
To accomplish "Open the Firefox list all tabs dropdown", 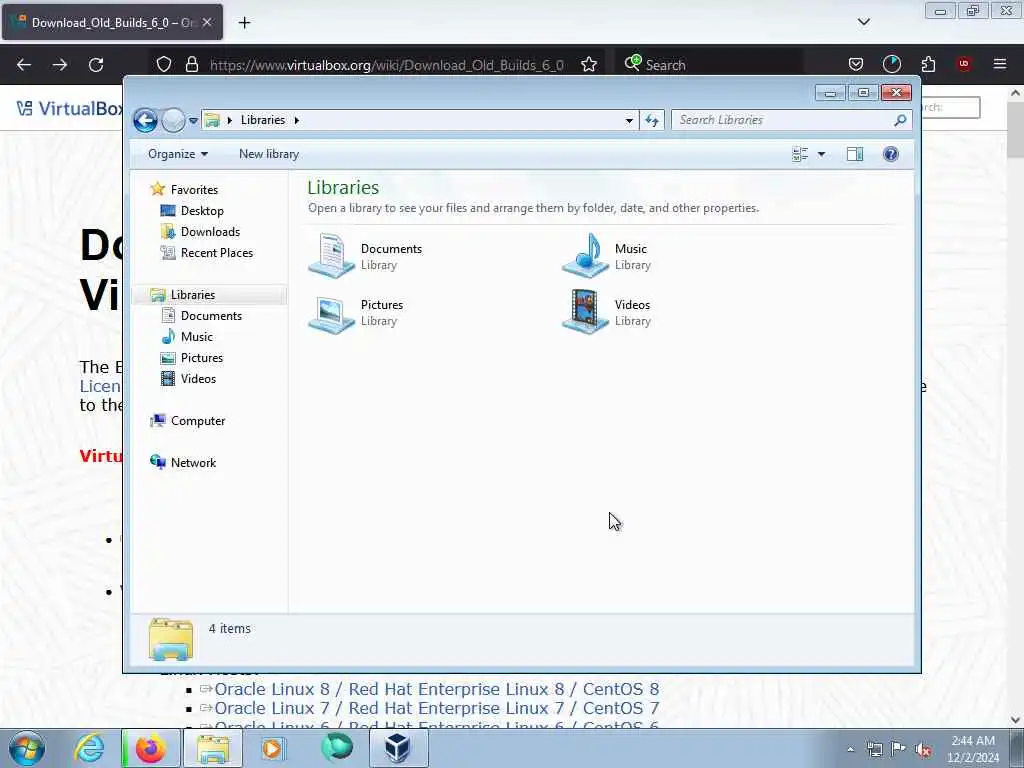I will click(864, 22).
